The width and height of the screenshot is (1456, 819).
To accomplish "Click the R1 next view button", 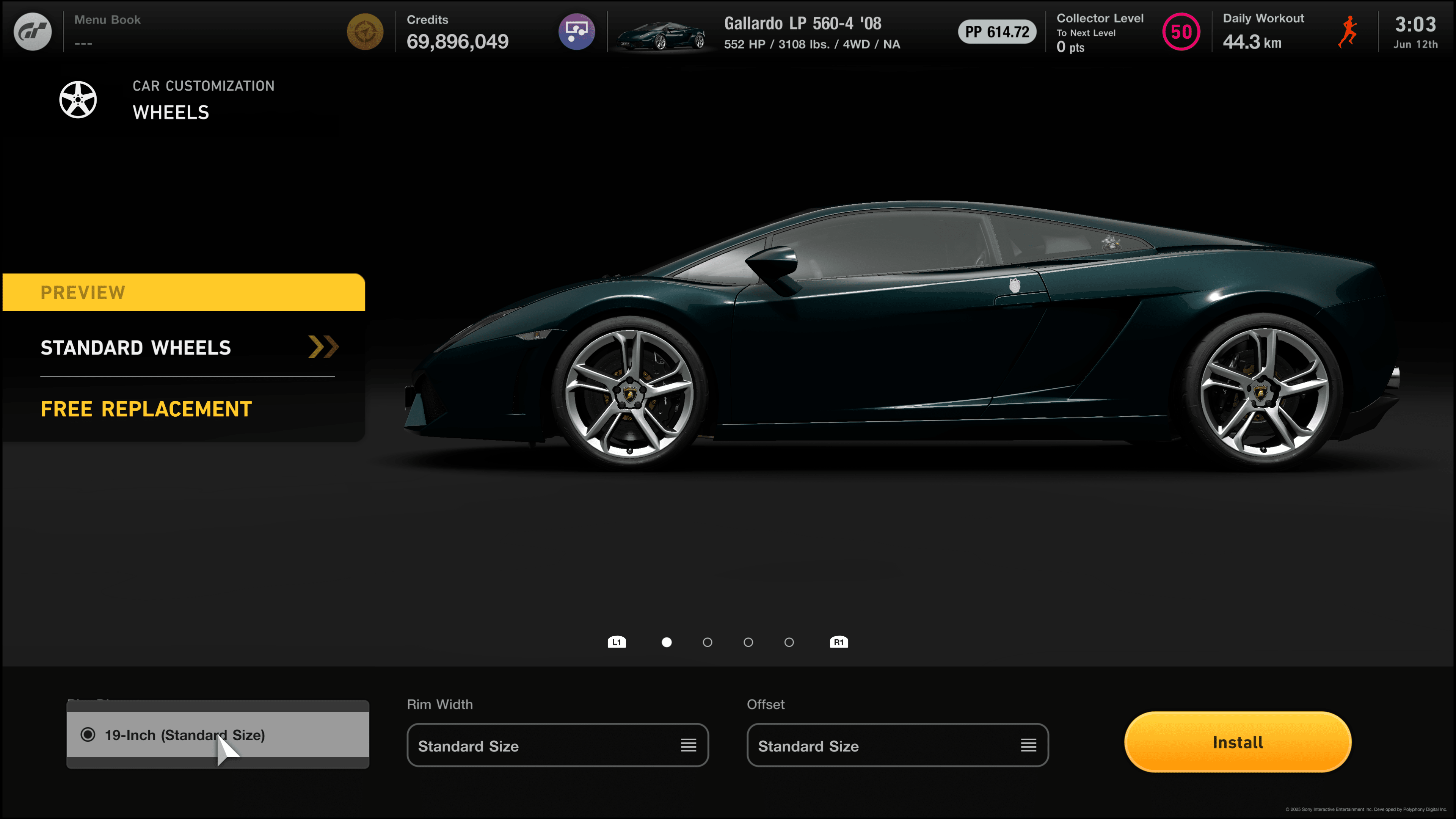I will [x=839, y=642].
